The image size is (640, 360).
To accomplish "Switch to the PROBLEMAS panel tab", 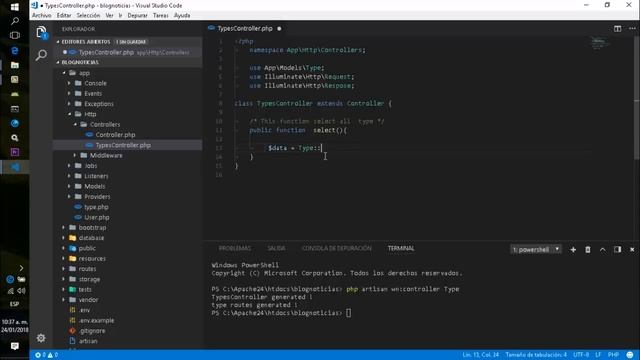I will [235, 248].
